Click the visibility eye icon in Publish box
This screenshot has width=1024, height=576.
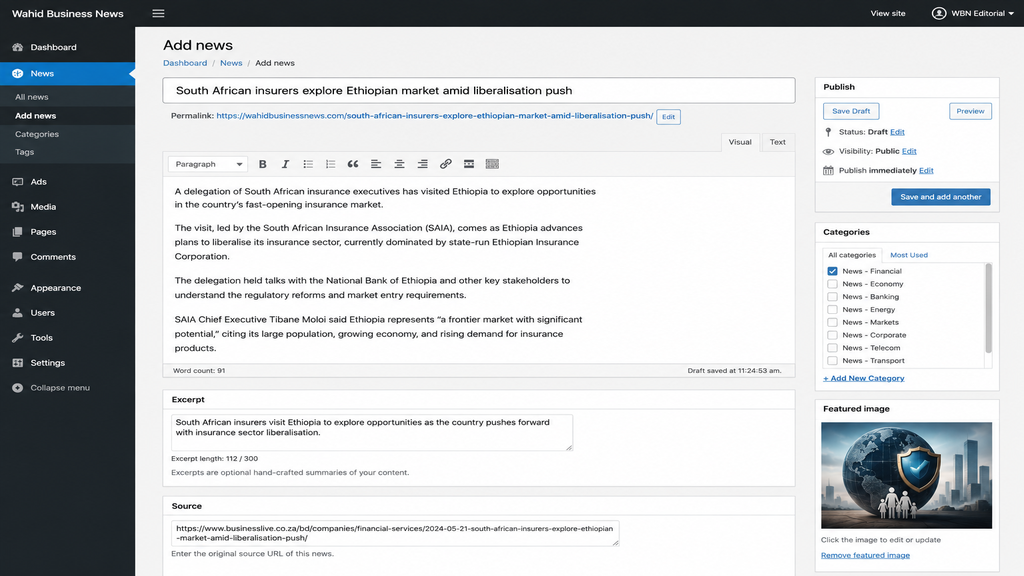(828, 152)
